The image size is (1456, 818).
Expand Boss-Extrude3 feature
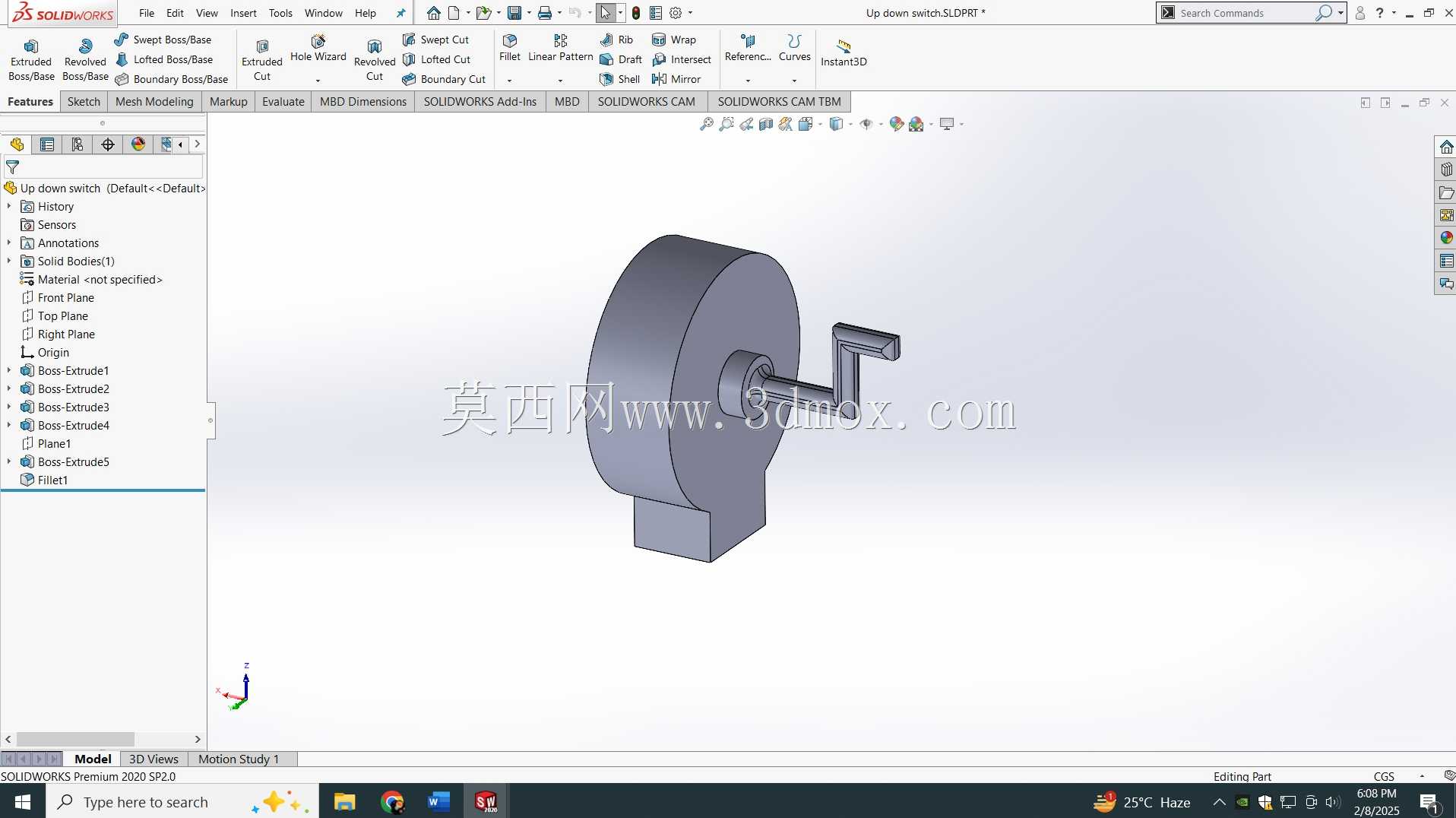9,407
